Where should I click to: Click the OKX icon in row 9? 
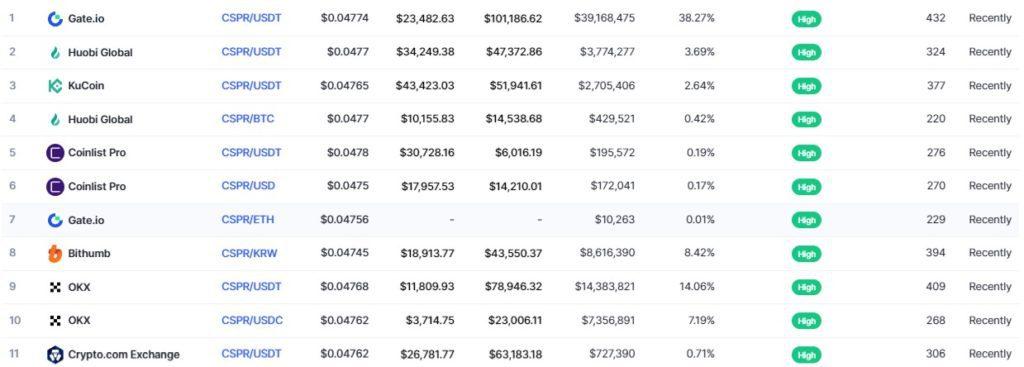[56, 287]
